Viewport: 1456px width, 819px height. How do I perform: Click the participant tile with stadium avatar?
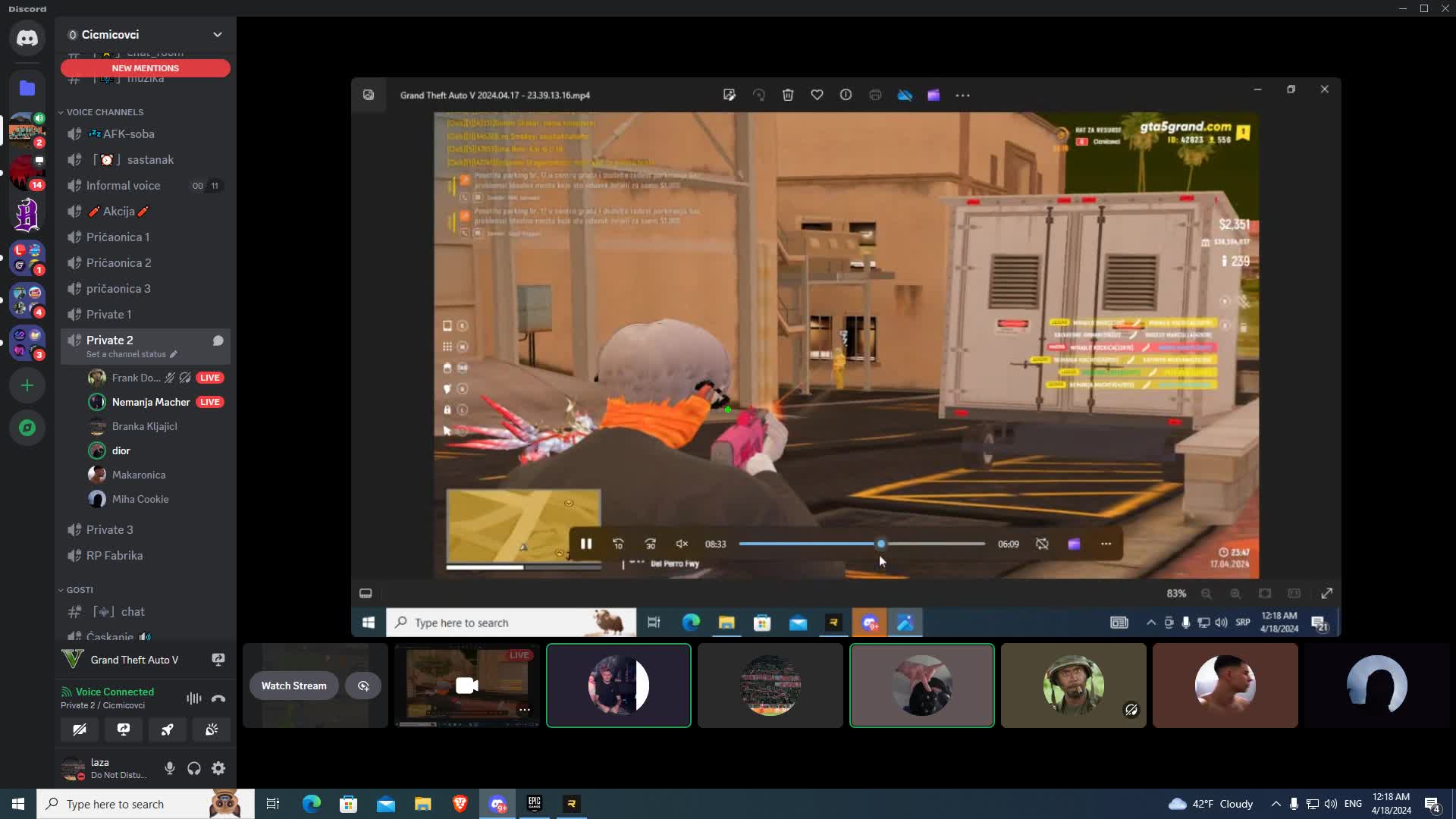[770, 686]
